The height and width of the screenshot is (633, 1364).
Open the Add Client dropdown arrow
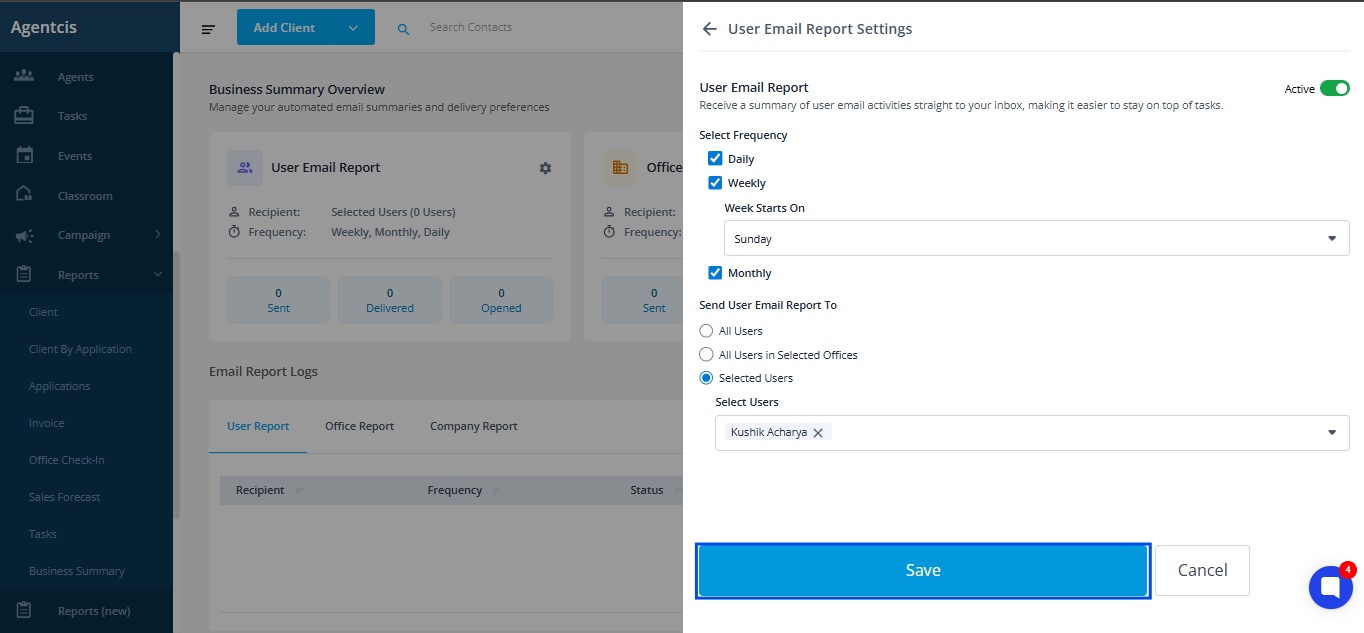coord(353,28)
